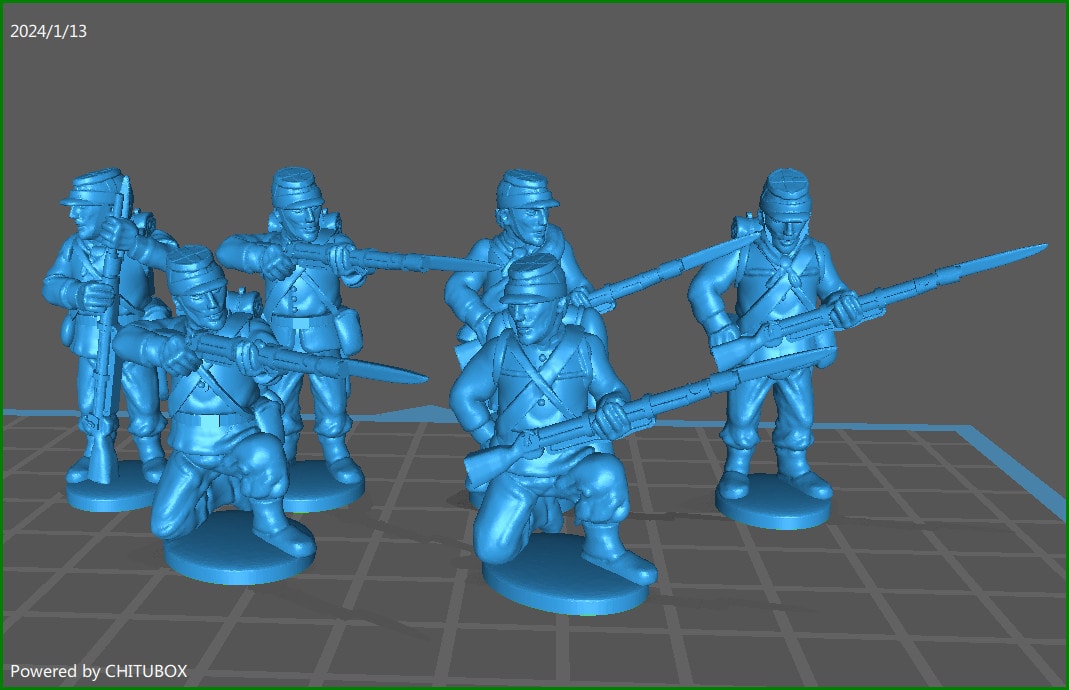This screenshot has width=1069, height=690.
Task: Click the Powered by CHITUBOX watermark
Action: pos(98,671)
